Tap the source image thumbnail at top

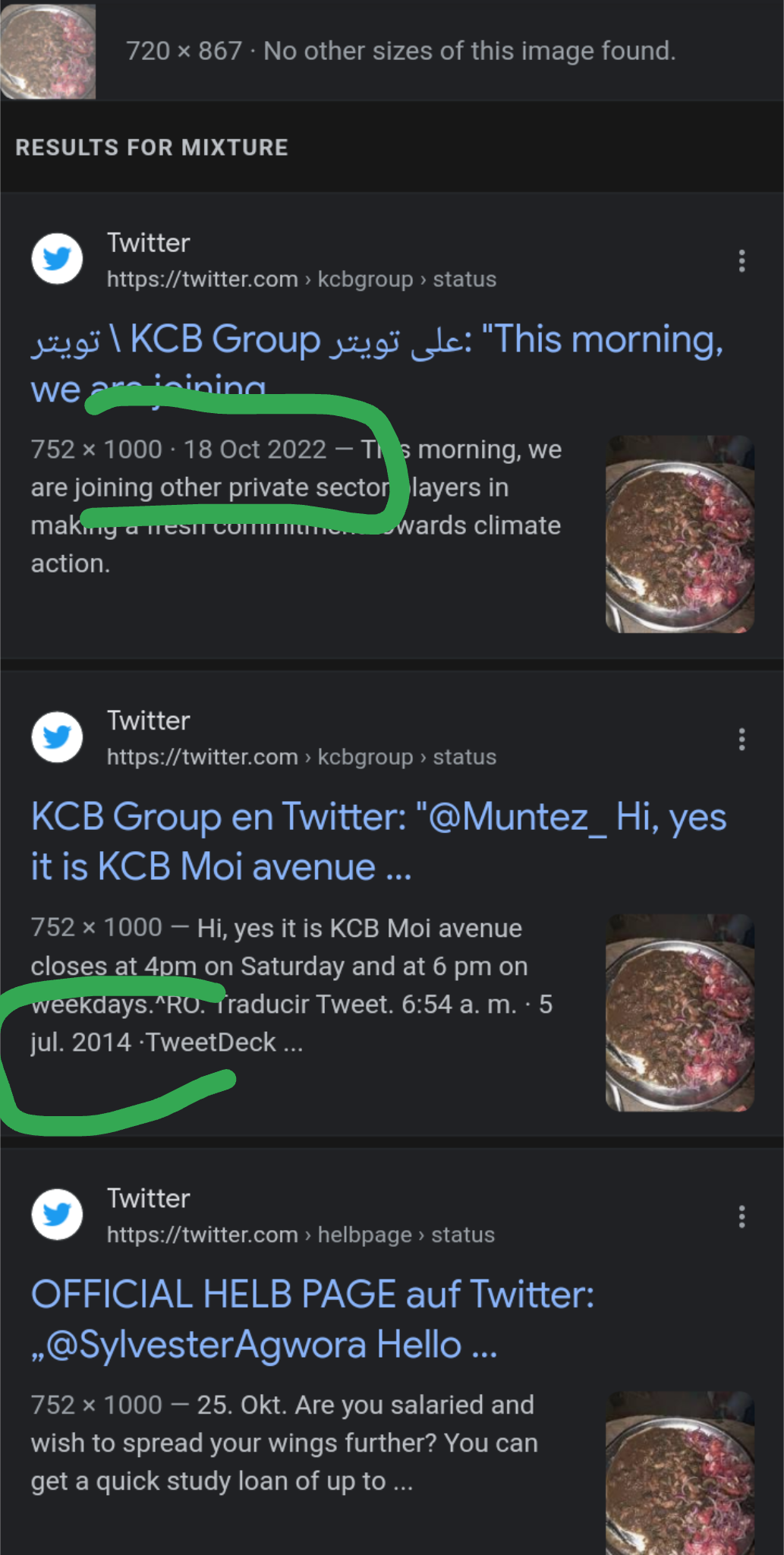click(x=48, y=51)
